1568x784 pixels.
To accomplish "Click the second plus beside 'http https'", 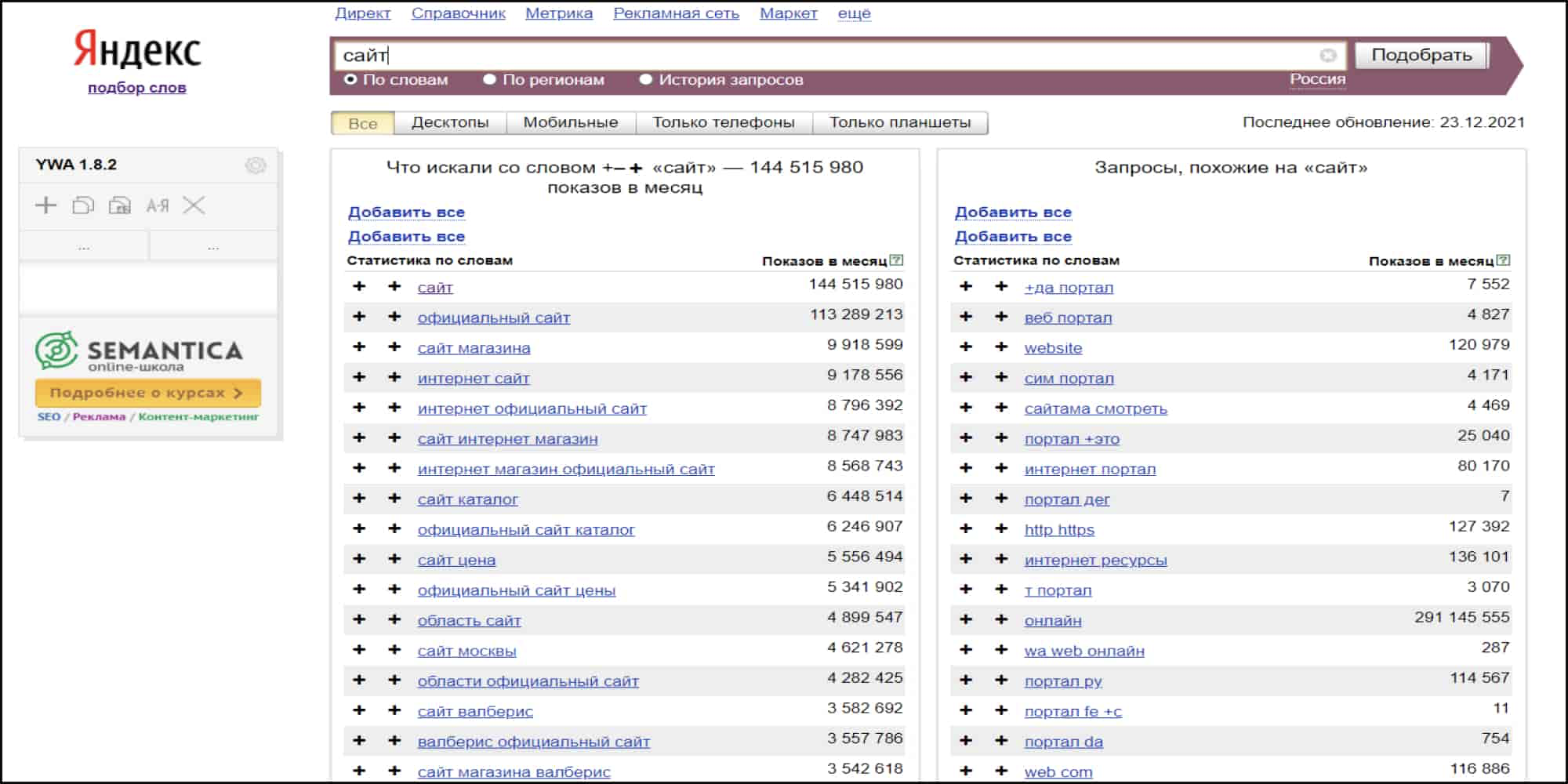I will [x=1001, y=529].
